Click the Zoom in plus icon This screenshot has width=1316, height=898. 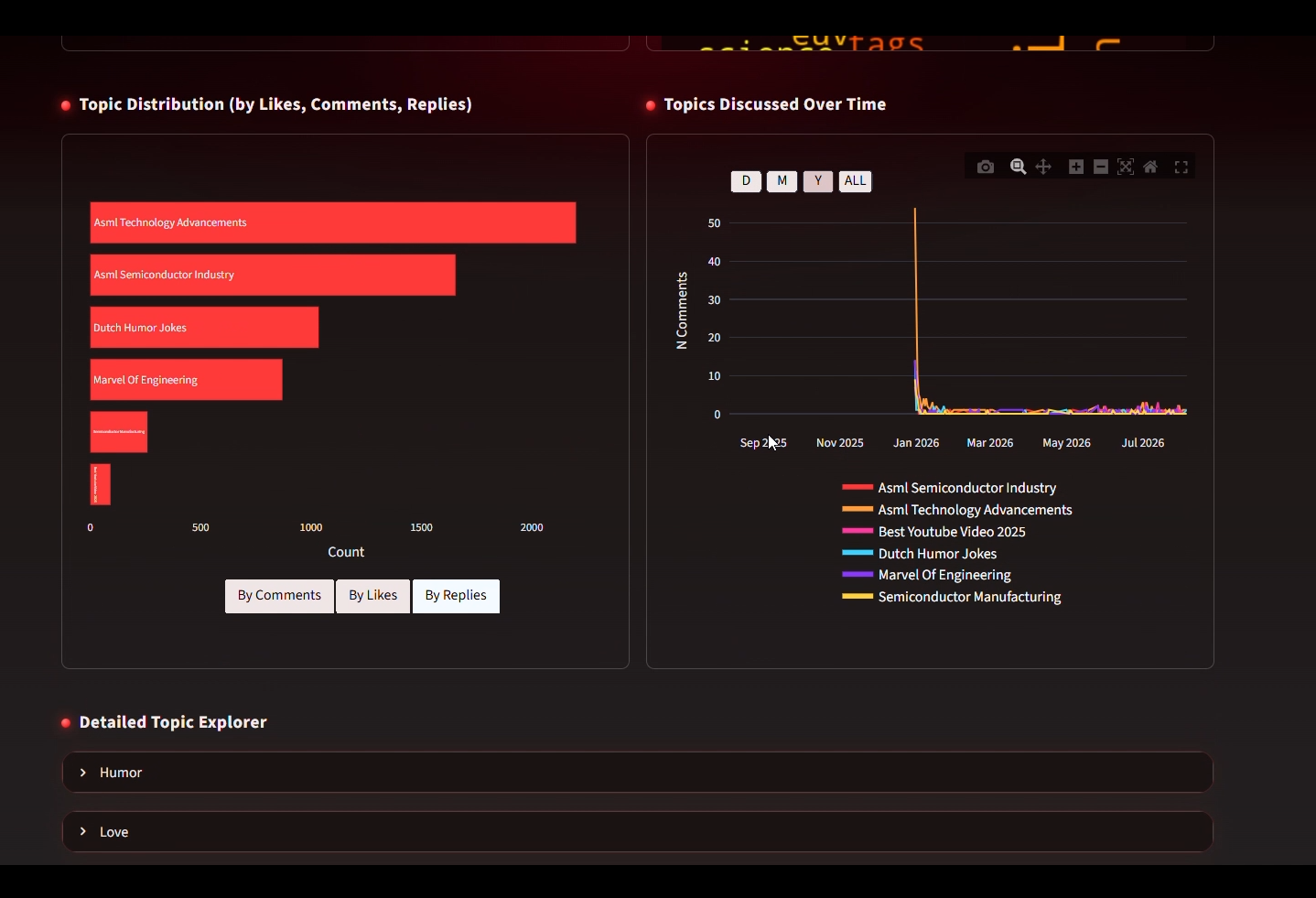(1077, 167)
